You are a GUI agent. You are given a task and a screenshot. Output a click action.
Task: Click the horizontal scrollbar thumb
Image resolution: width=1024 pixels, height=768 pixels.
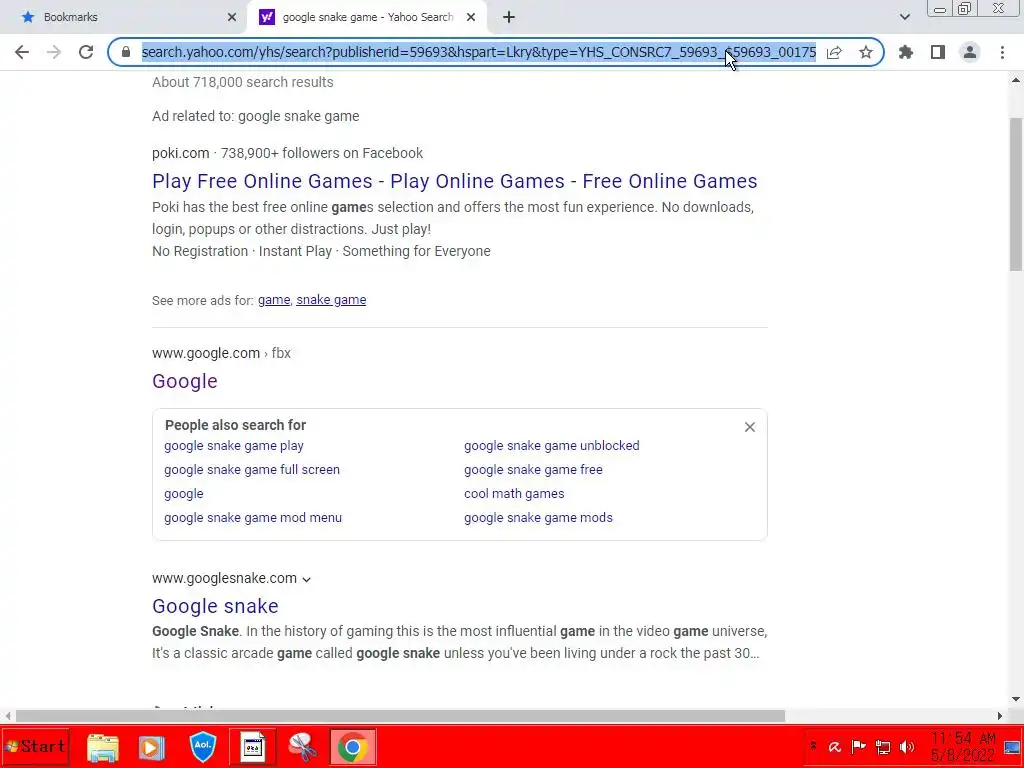(400, 716)
